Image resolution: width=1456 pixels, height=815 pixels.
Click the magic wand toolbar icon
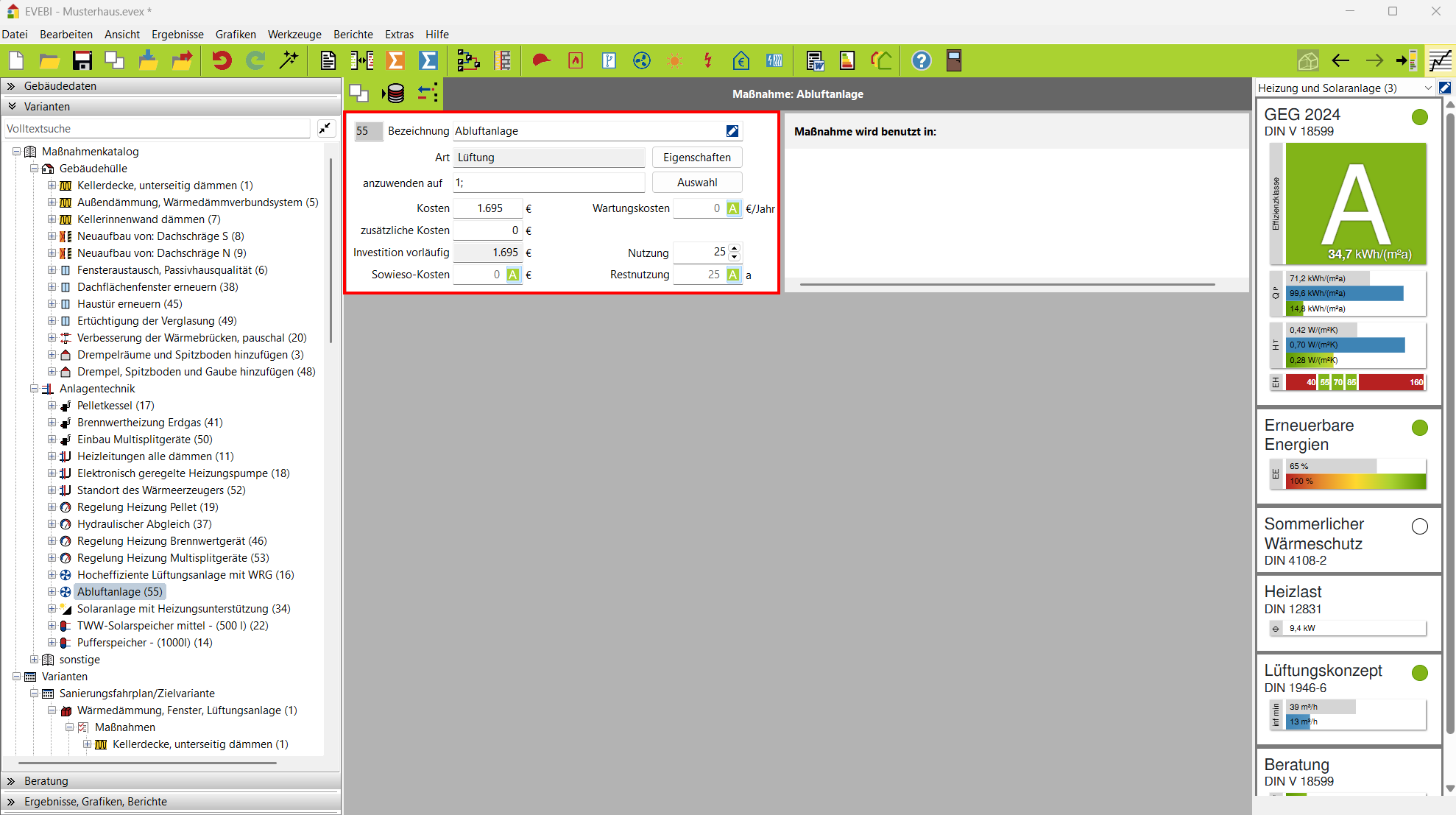tap(289, 60)
